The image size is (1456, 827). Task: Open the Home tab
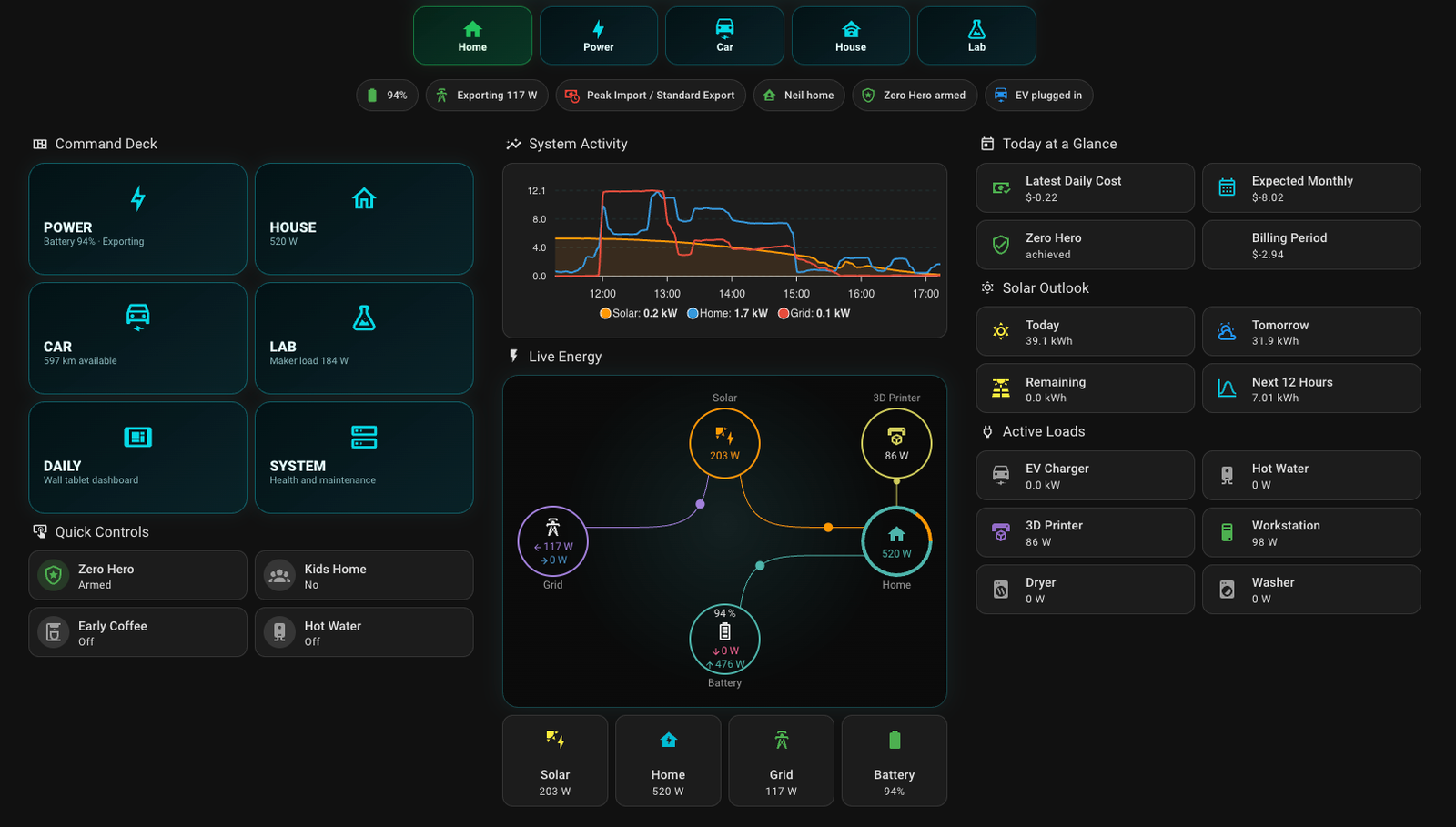click(472, 35)
